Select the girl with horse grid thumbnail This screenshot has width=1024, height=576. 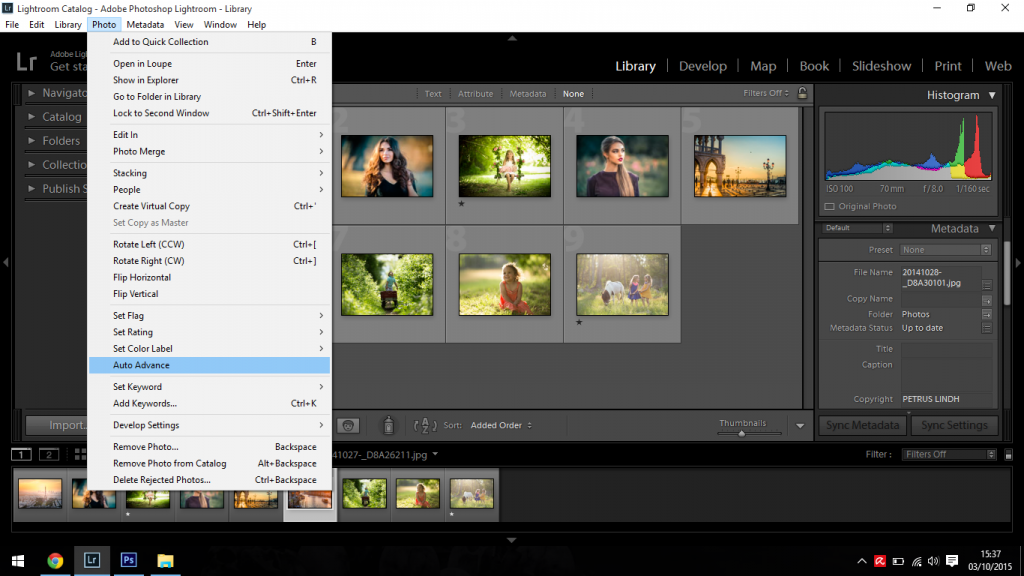622,285
